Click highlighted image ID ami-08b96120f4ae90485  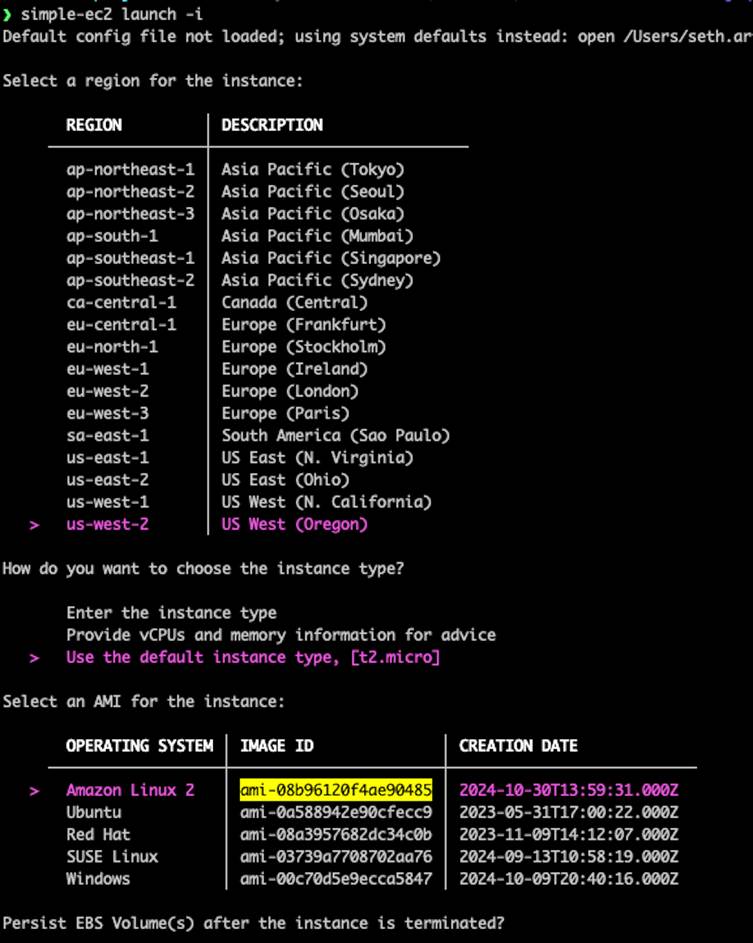pyautogui.click(x=336, y=790)
